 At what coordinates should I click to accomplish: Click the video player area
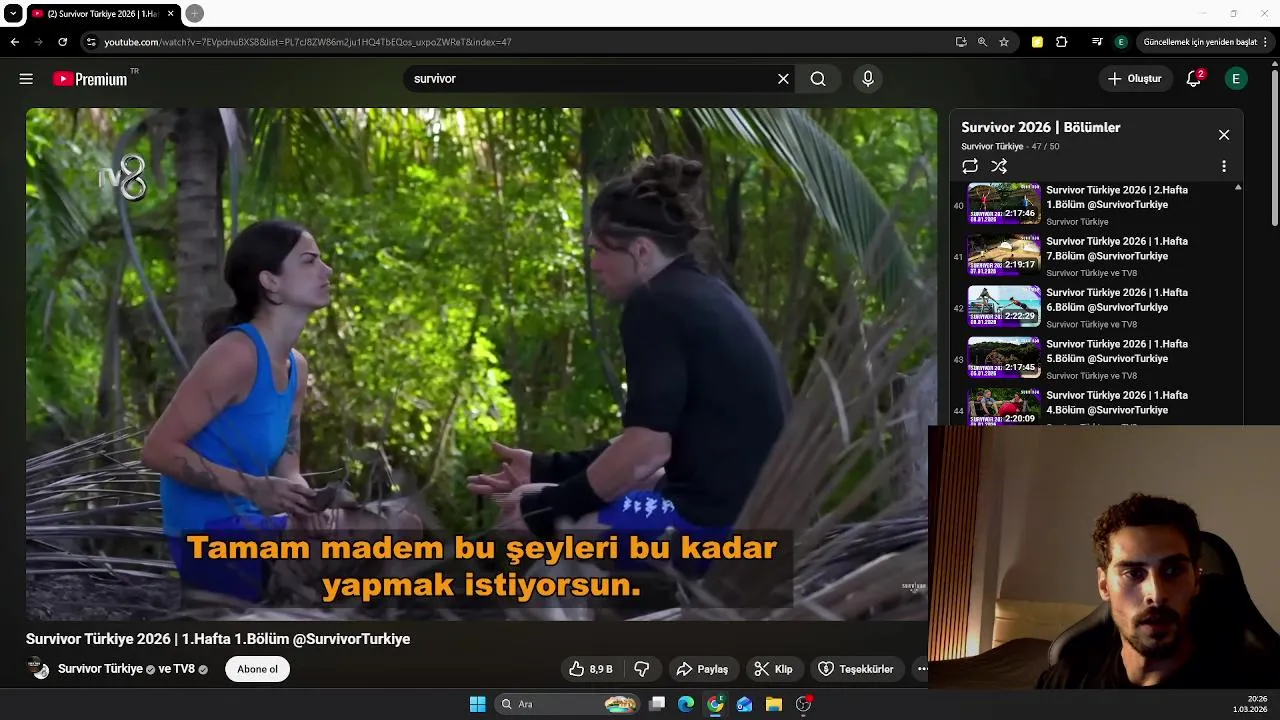(482, 364)
